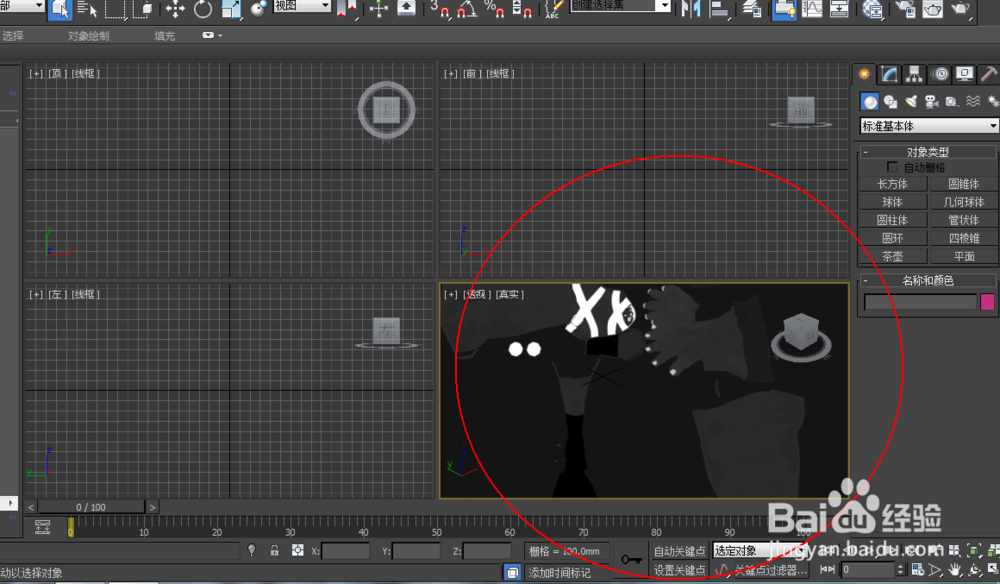Open Rendered Frame Window teapot icon
Image resolution: width=1000 pixels, height=584 pixels.
[932, 9]
